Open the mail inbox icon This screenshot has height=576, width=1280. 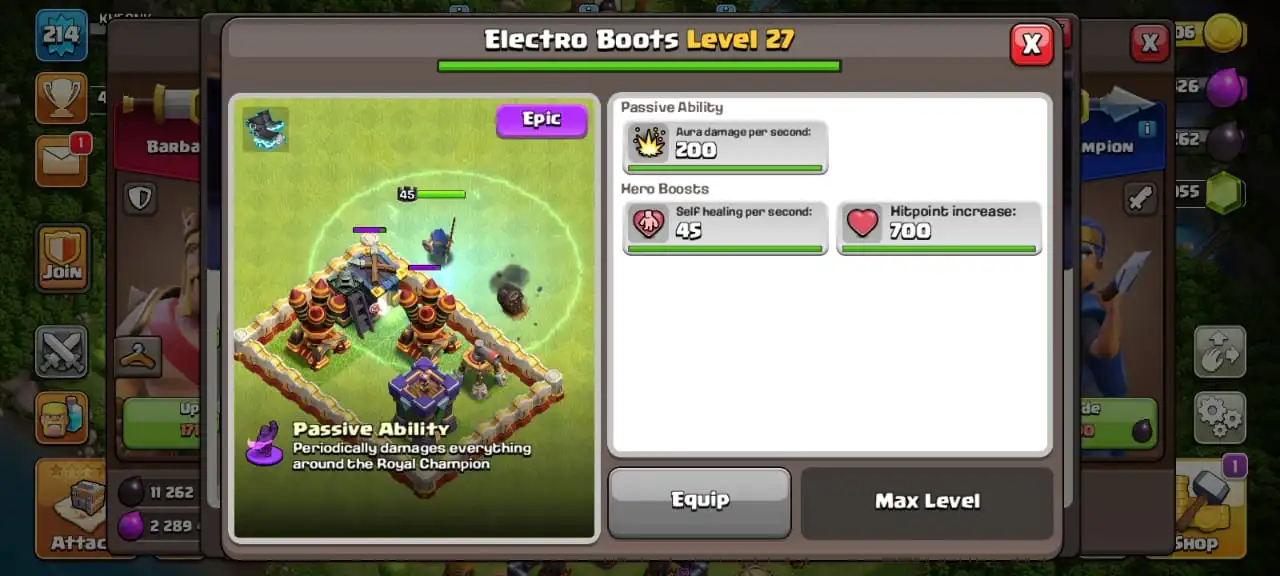pyautogui.click(x=62, y=161)
